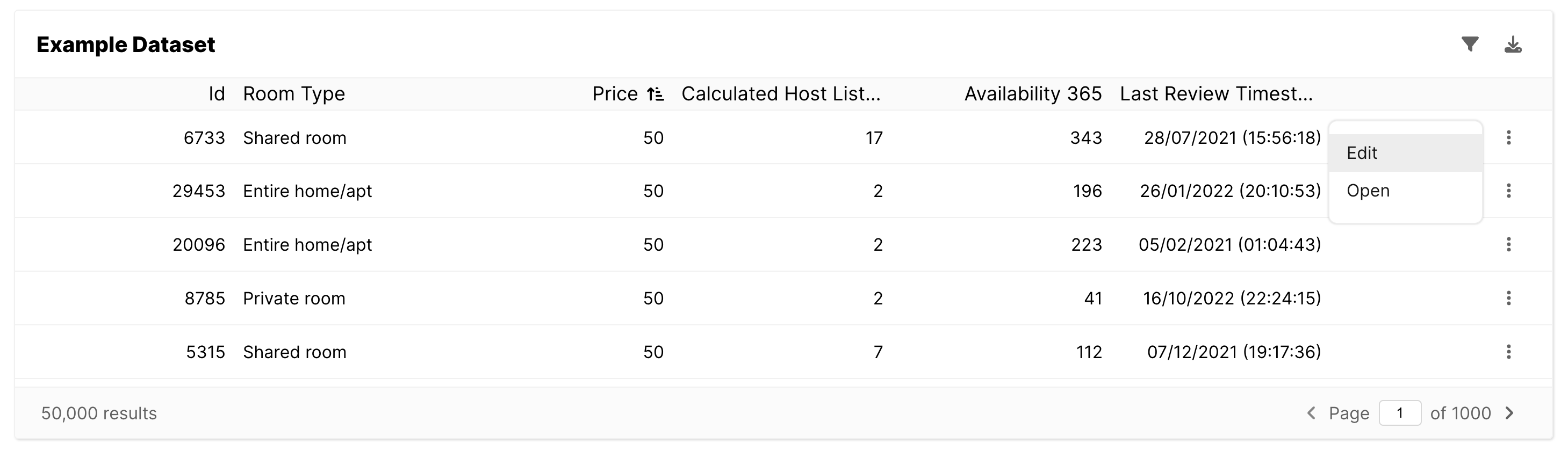
Task: Click the download icon in the header
Action: (1513, 45)
